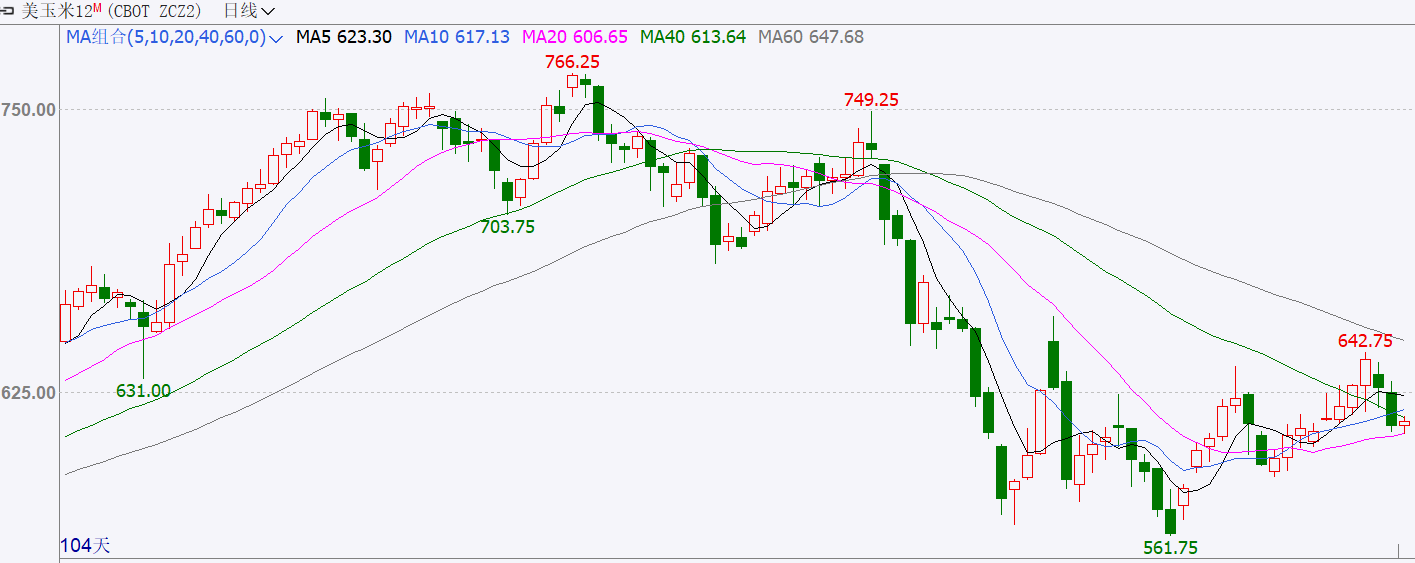Select the MA40 613.64 legend label

click(693, 37)
